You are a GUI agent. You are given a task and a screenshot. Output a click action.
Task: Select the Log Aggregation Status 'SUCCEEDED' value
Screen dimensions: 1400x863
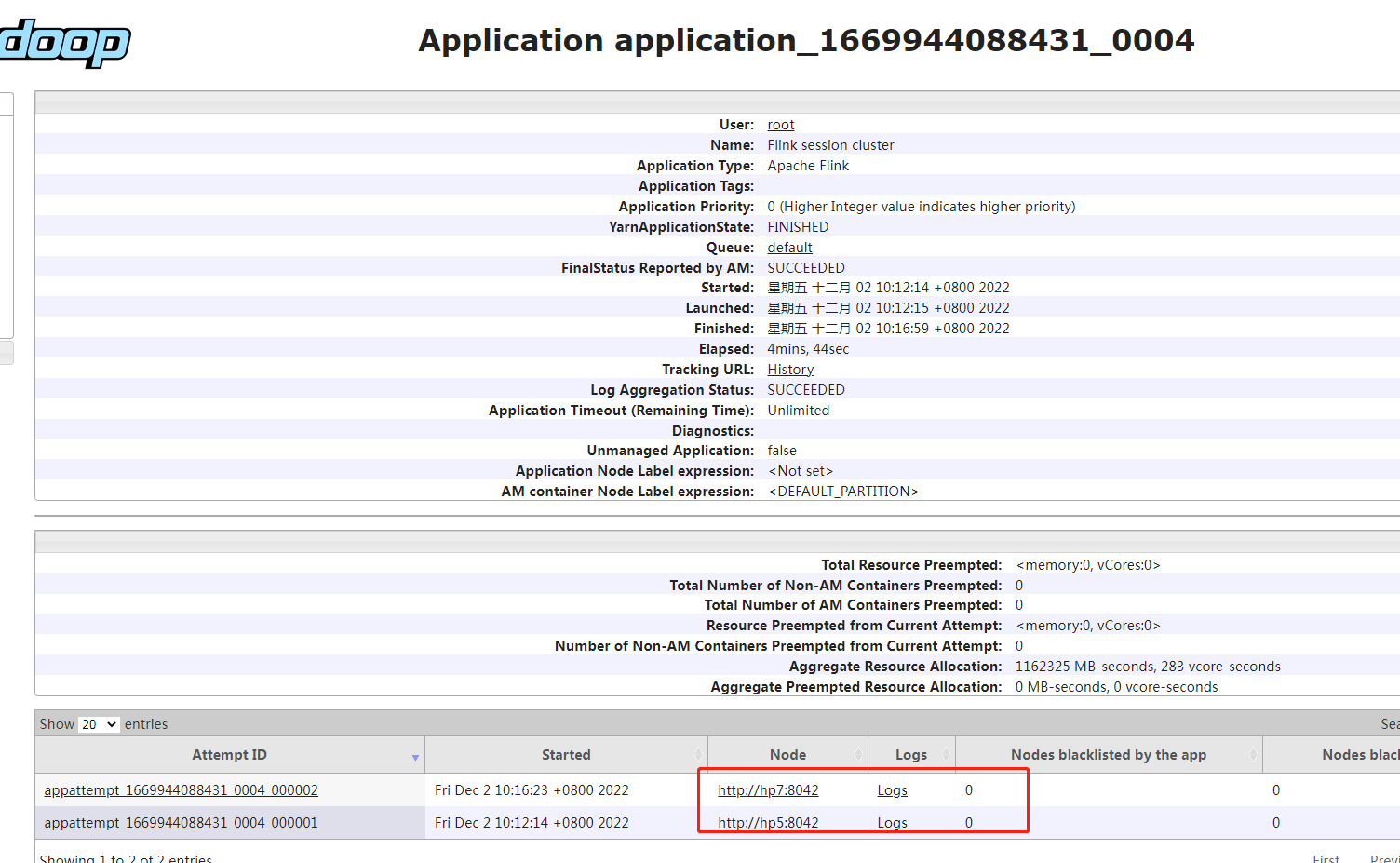[806, 390]
